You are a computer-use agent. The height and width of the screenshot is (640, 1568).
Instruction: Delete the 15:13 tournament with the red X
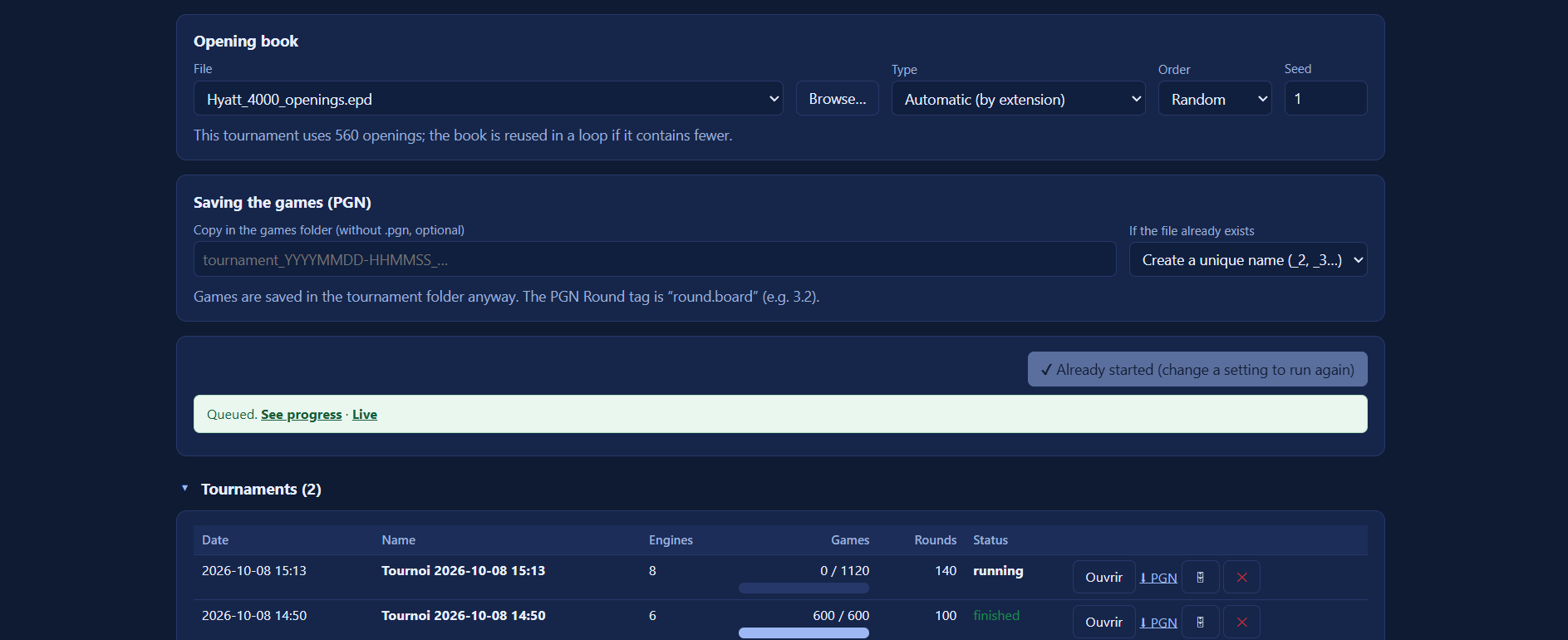point(1241,577)
